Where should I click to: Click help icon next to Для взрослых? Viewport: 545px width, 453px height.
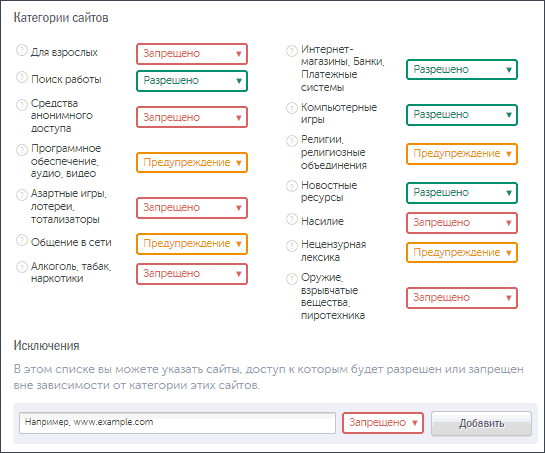point(22,50)
